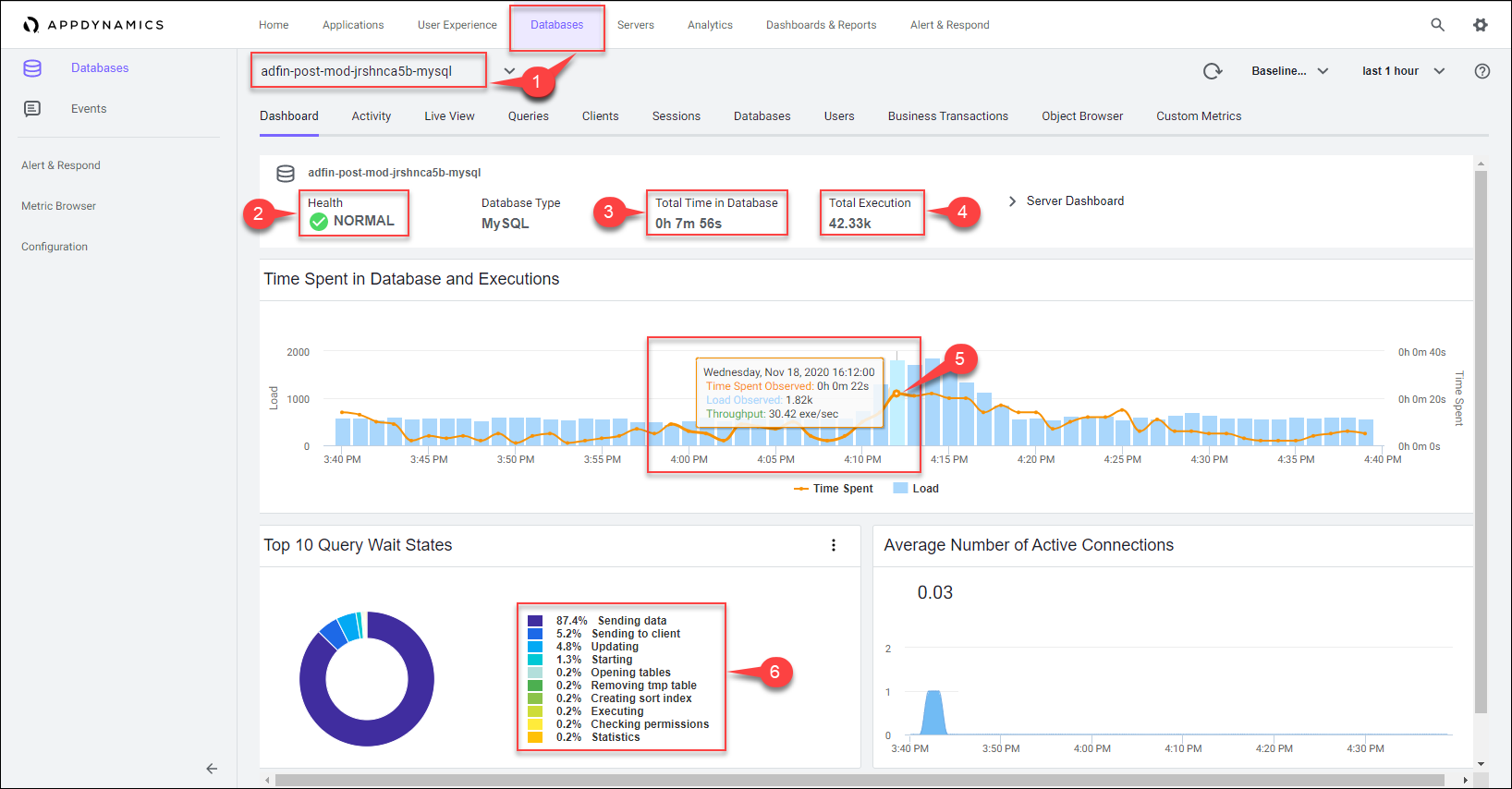Toggle the Time Spent legend series
Image resolution: width=1512 pixels, height=789 pixels.
pyautogui.click(x=834, y=489)
